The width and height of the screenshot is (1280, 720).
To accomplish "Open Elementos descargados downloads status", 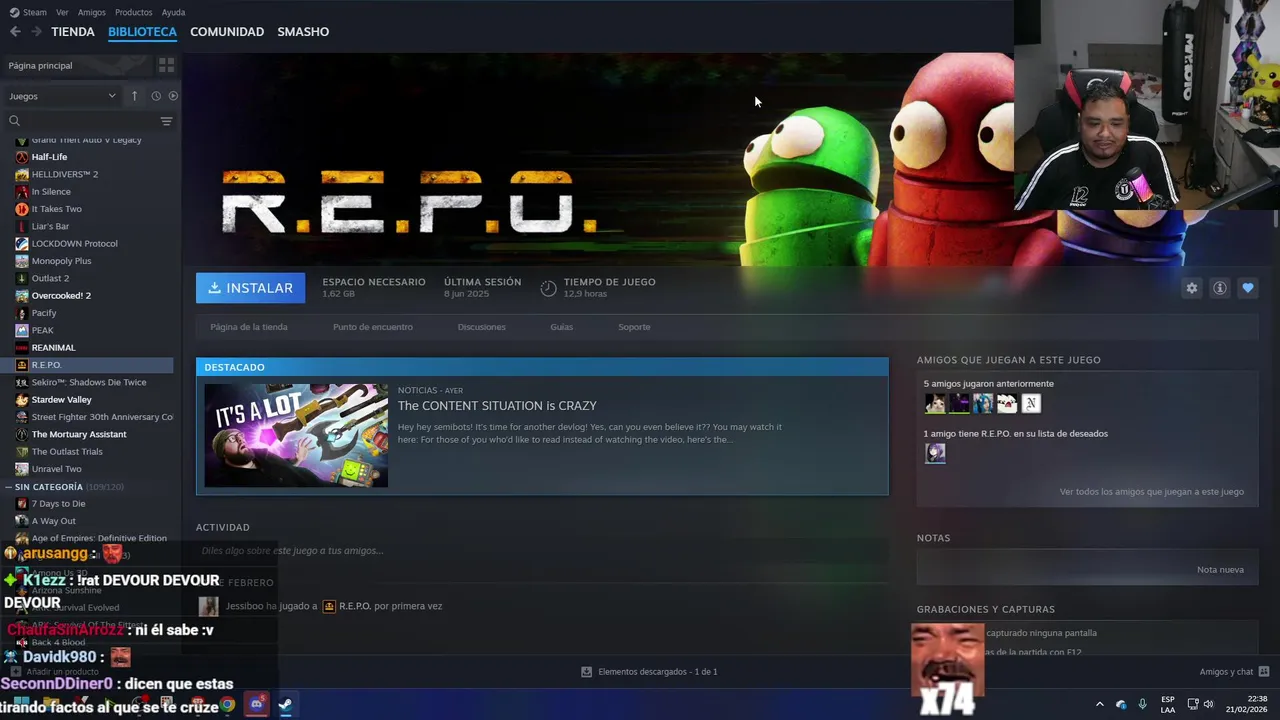I will [649, 672].
